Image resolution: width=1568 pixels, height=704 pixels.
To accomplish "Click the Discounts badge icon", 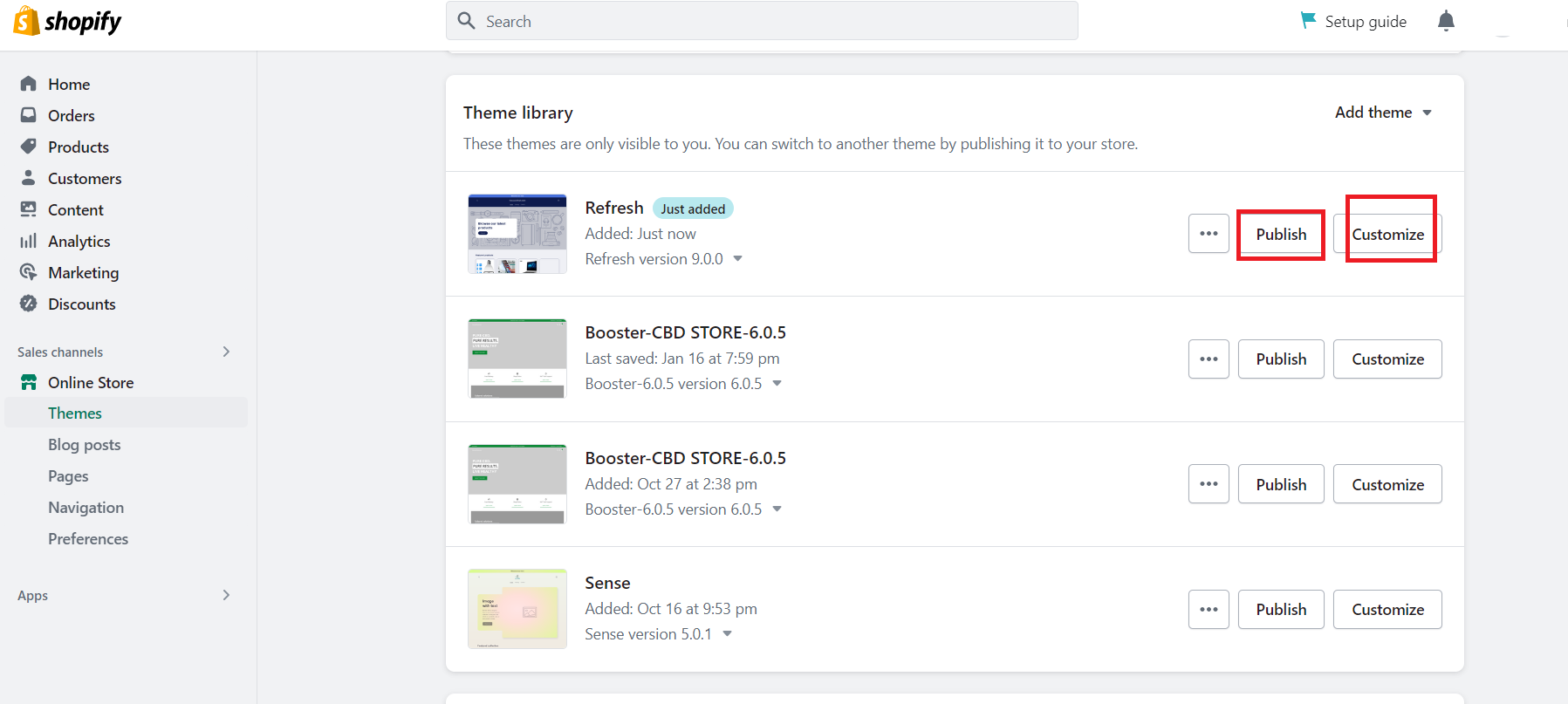I will (29, 304).
